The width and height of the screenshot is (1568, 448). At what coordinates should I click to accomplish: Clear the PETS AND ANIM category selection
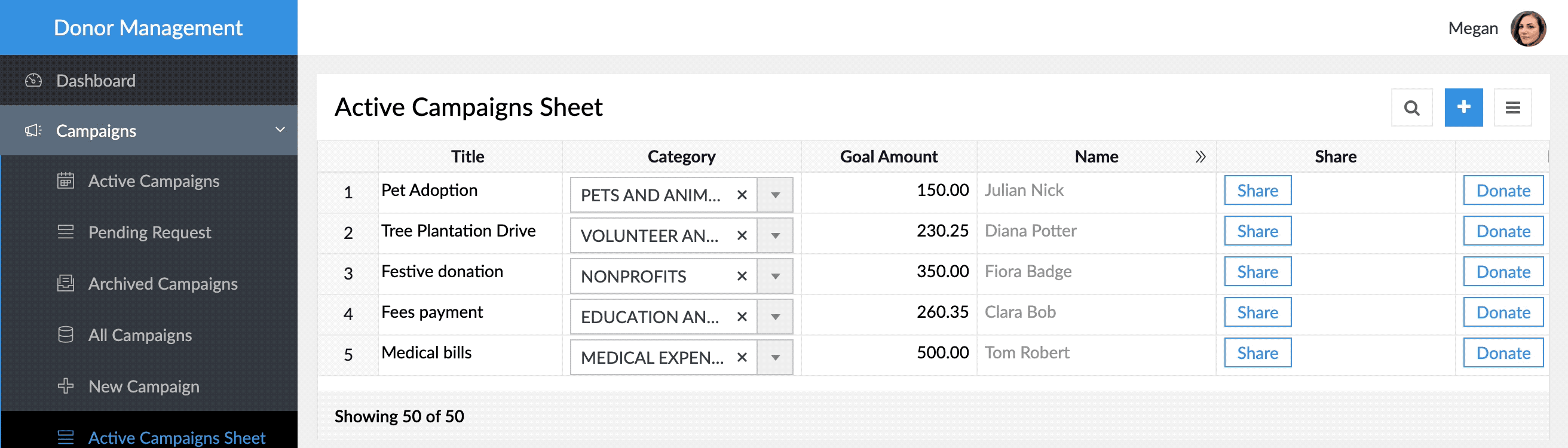click(x=742, y=195)
